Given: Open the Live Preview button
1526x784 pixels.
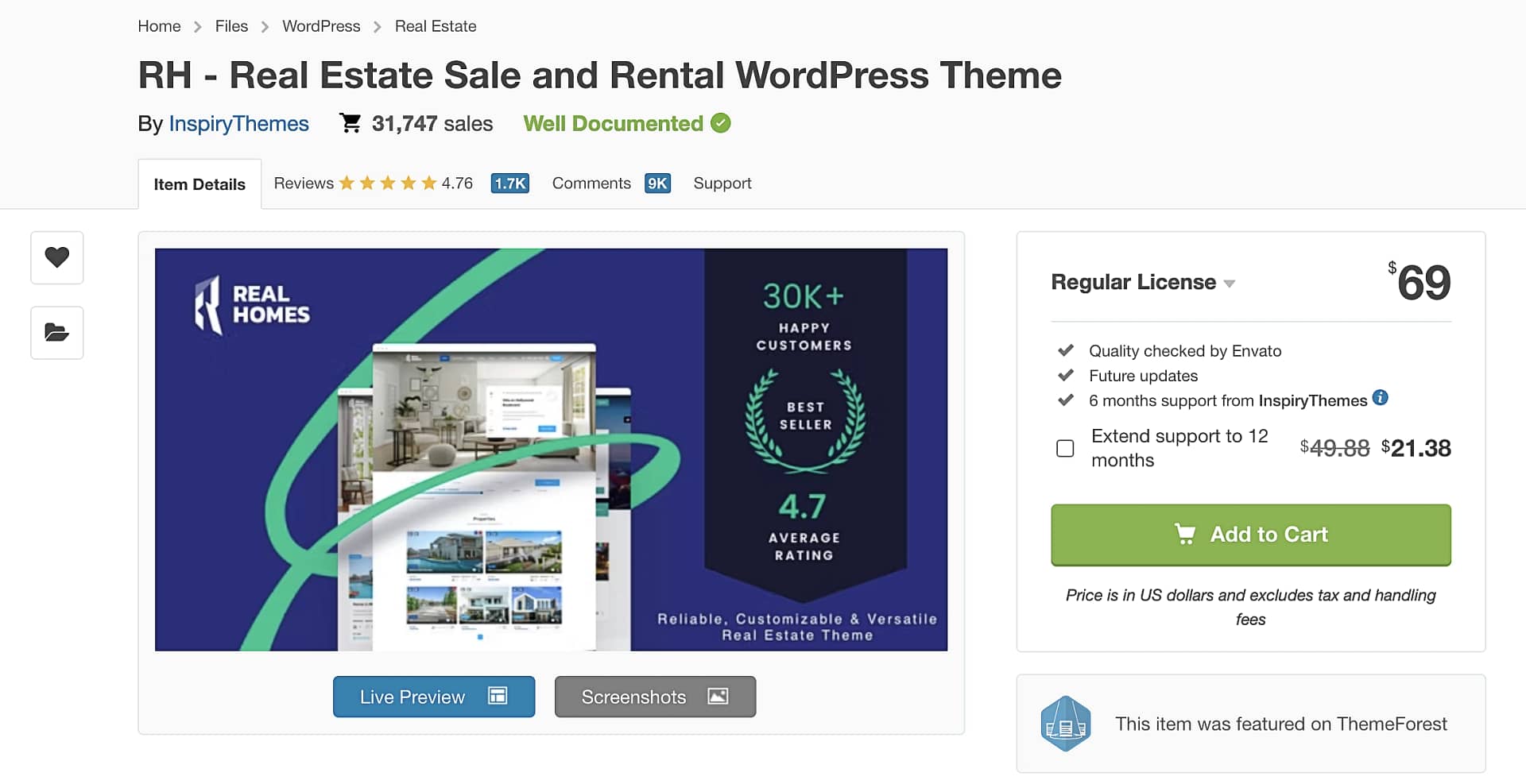Looking at the screenshot, I should (x=433, y=697).
